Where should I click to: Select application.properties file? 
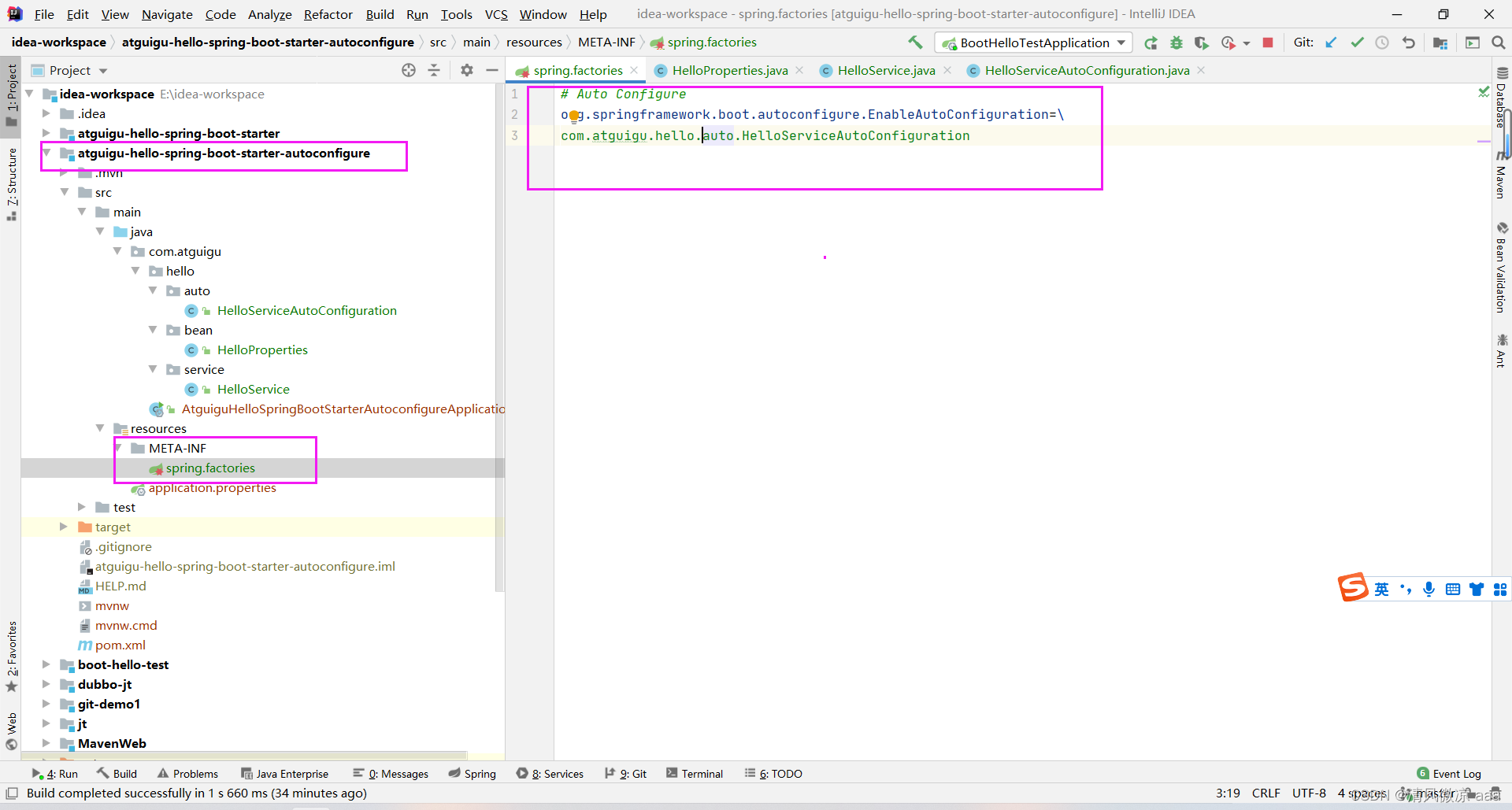(x=212, y=488)
